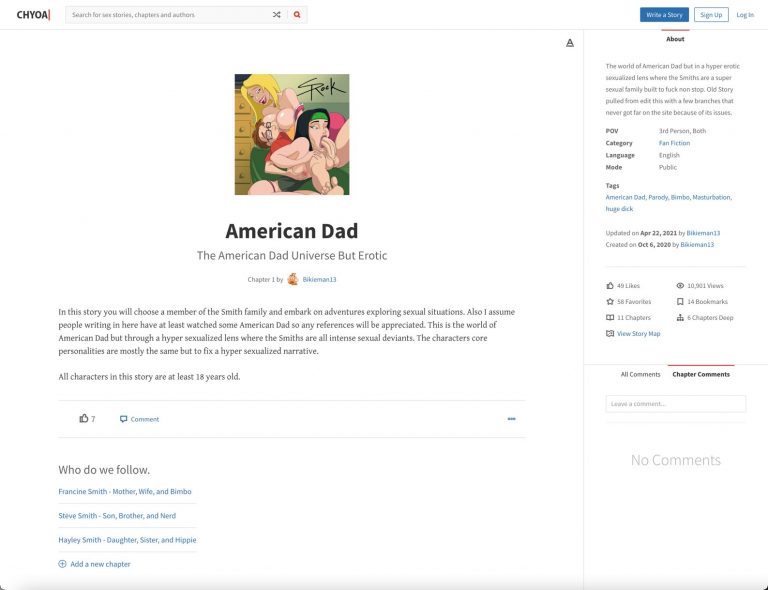768x590 pixels.
Task: Click the author avatar next to Bikieman13
Action: point(293,280)
